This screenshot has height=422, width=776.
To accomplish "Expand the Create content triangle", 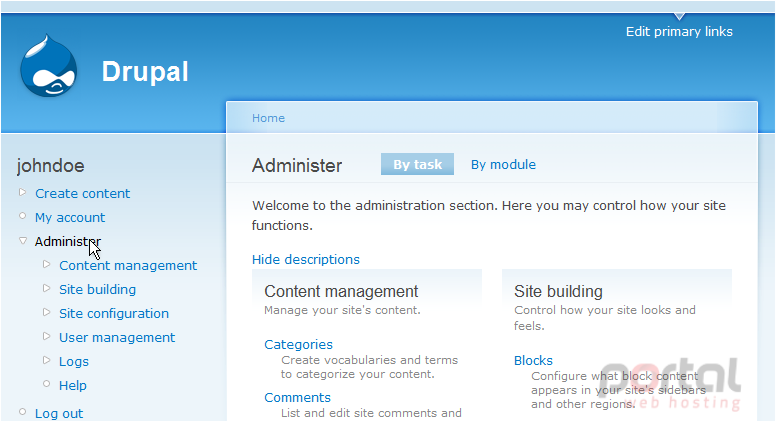I will pos(22,192).
